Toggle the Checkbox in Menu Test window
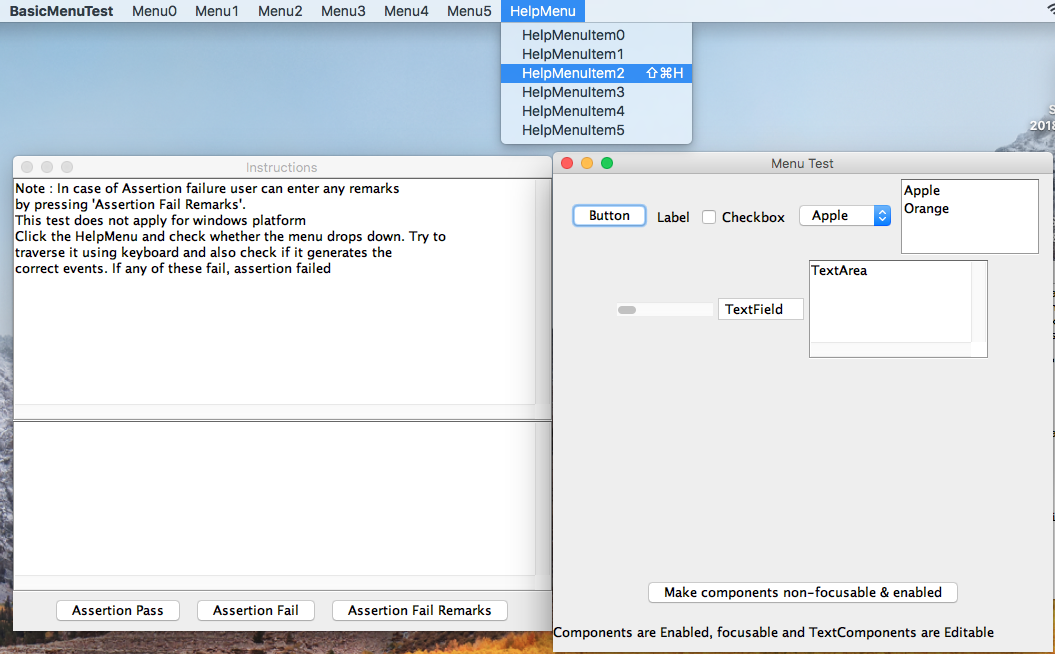This screenshot has height=654, width=1055. [x=709, y=217]
